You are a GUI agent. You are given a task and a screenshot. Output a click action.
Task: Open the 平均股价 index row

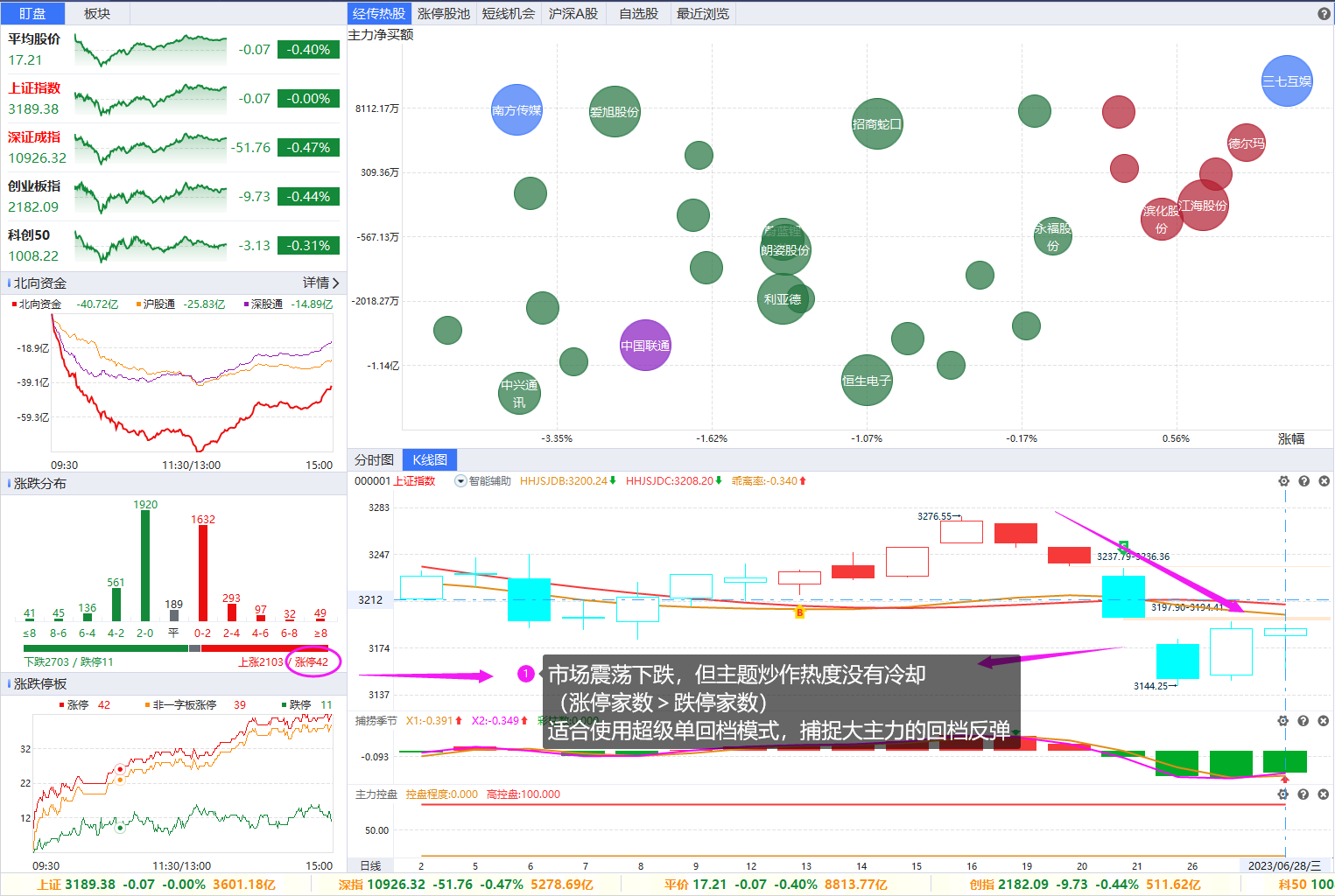point(173,50)
